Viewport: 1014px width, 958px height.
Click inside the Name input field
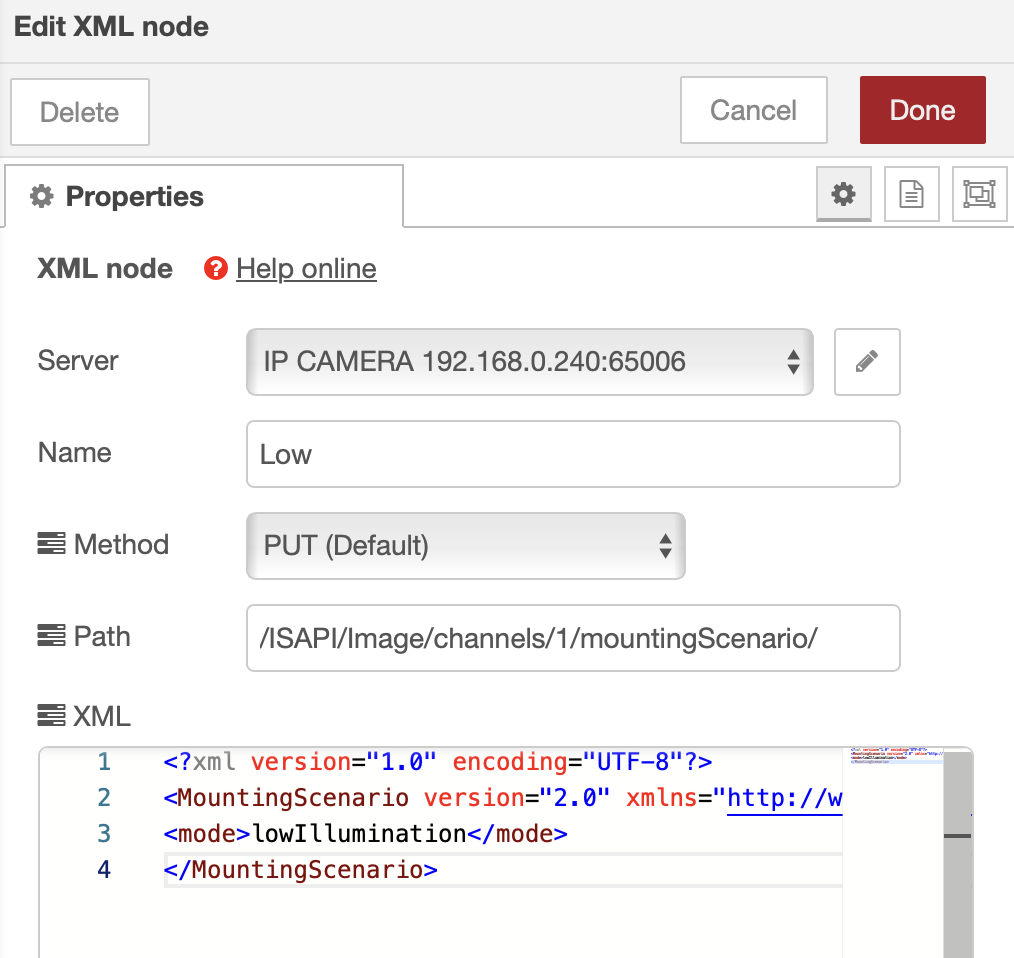[x=573, y=453]
